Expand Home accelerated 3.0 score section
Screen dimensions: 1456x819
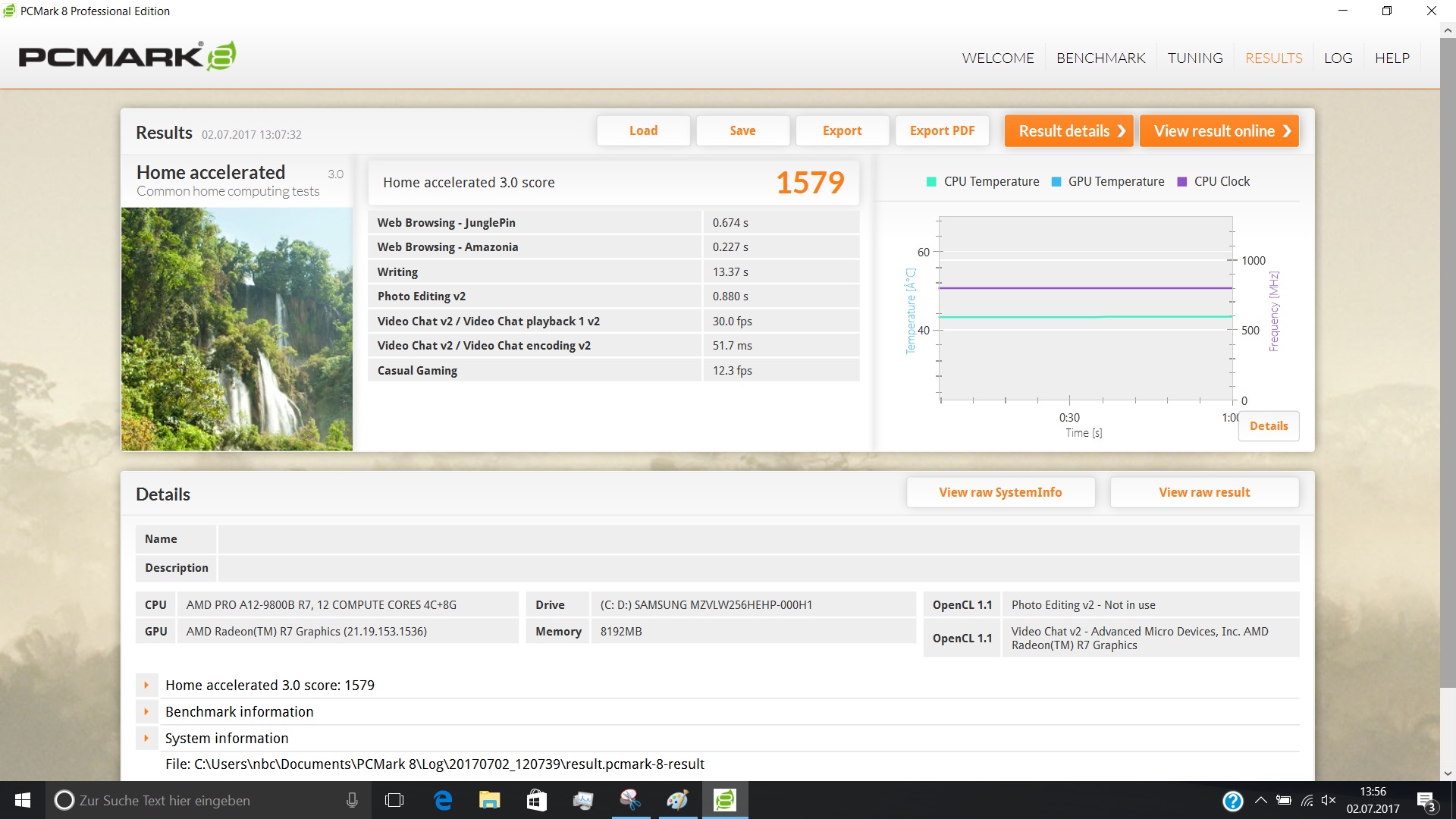pyautogui.click(x=147, y=685)
